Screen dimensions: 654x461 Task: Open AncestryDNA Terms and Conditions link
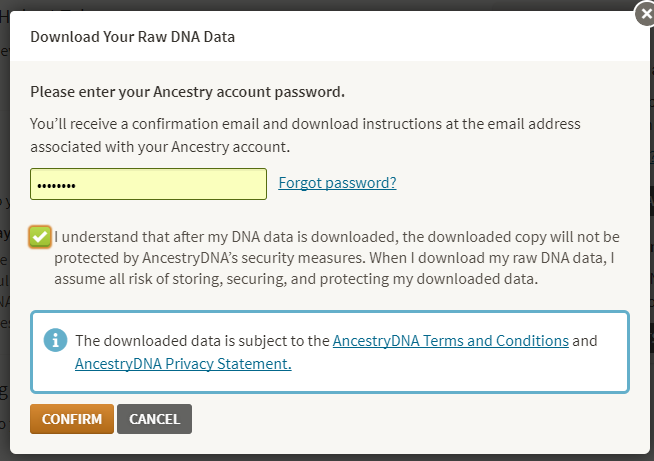(x=451, y=341)
